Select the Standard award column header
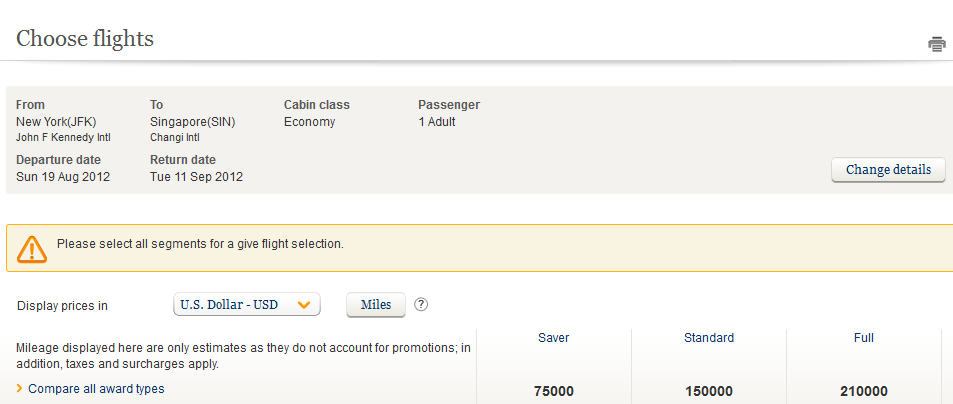This screenshot has height=404, width=953. 709,338
